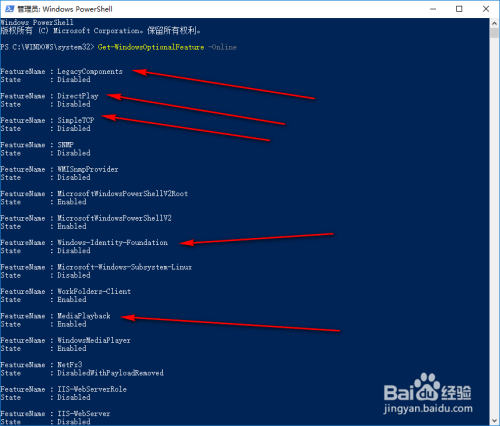Click the PowerShell icon in title bar
The image size is (500, 426).
point(9,9)
